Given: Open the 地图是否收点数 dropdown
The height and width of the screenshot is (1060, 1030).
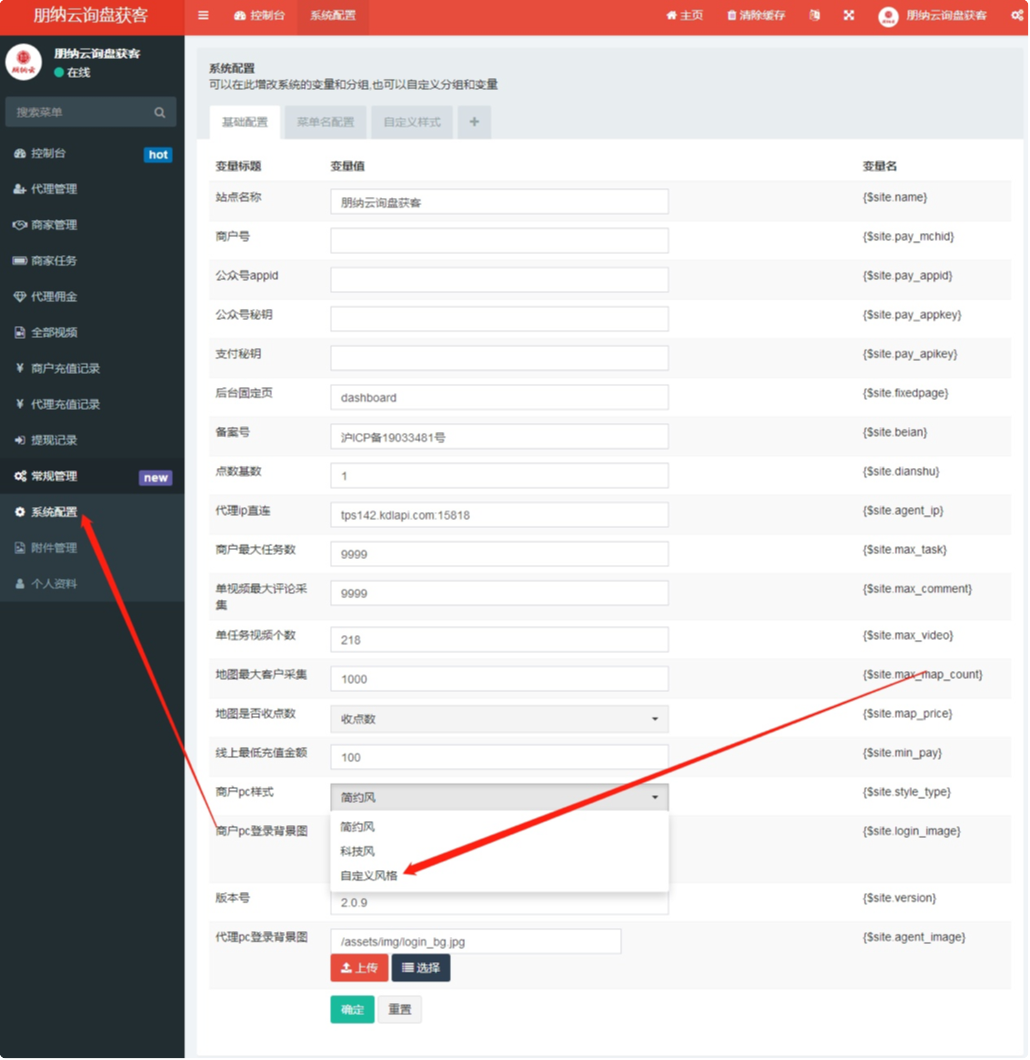Looking at the screenshot, I should pyautogui.click(x=499, y=719).
